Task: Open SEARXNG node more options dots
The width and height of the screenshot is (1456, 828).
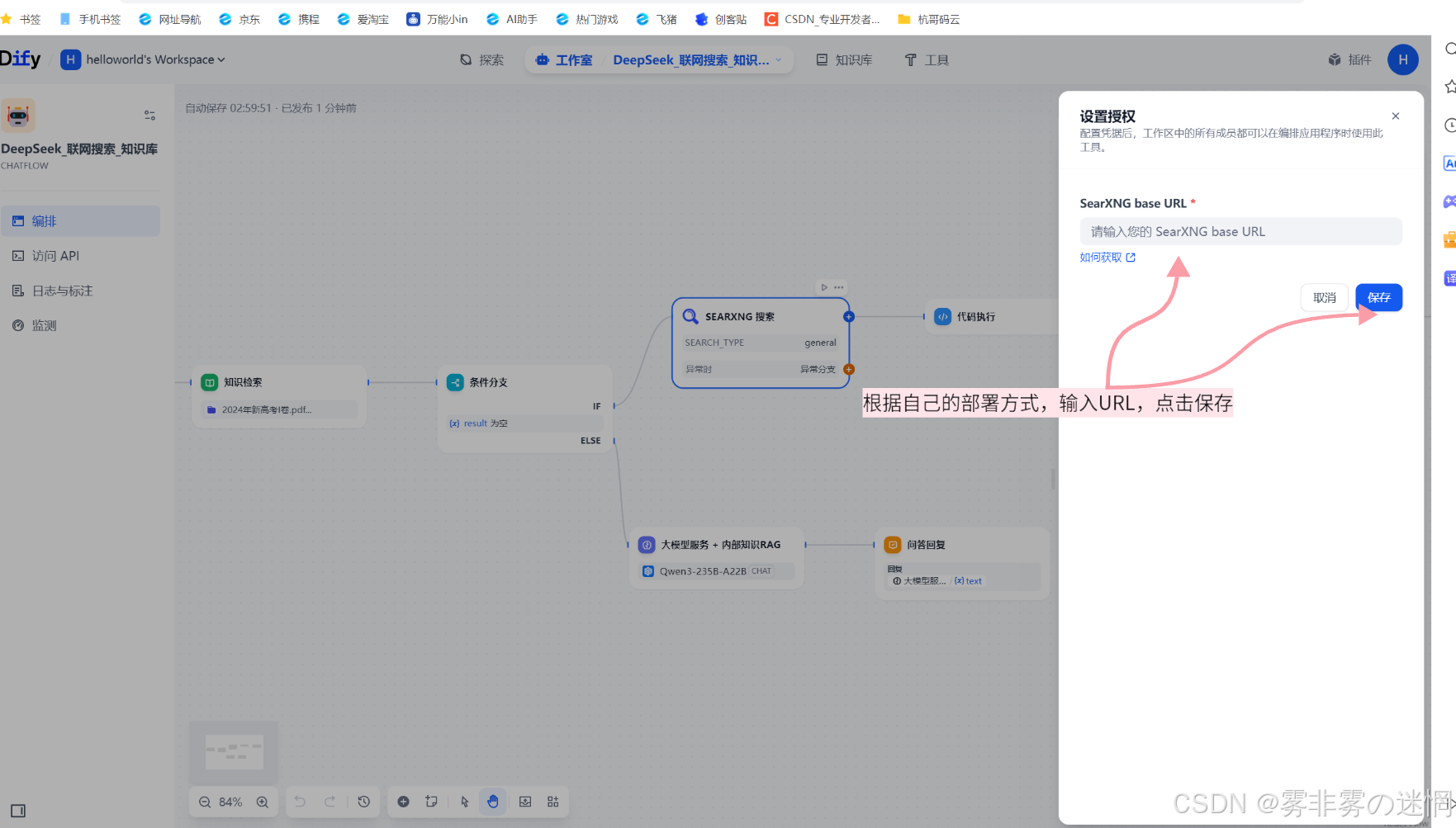Action: 839,287
